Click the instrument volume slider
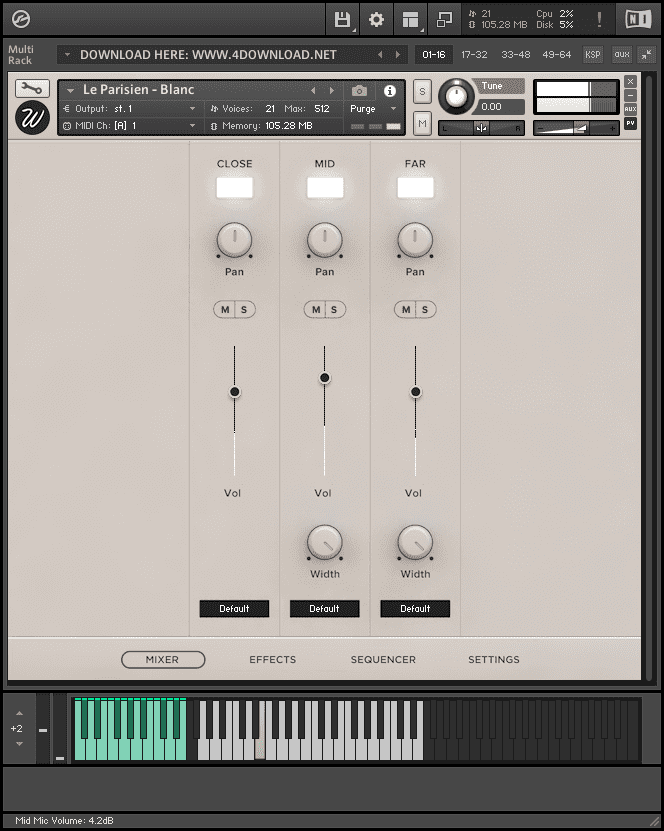This screenshot has width=664, height=831. click(x=577, y=128)
